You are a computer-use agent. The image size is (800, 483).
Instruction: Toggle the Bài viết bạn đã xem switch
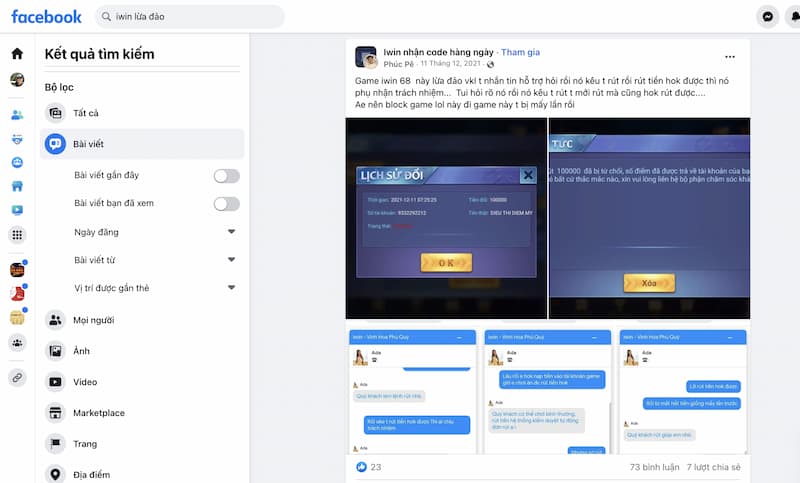point(226,204)
